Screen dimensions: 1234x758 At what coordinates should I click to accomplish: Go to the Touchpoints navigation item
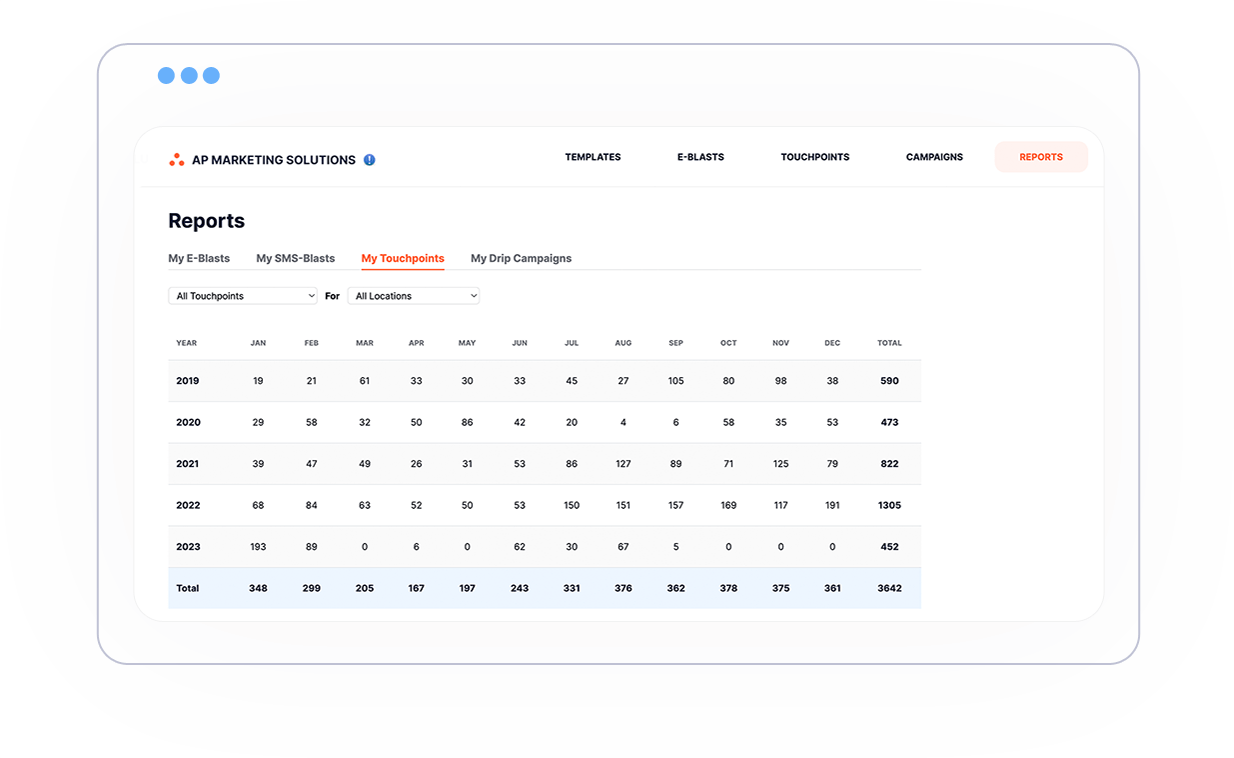[815, 157]
